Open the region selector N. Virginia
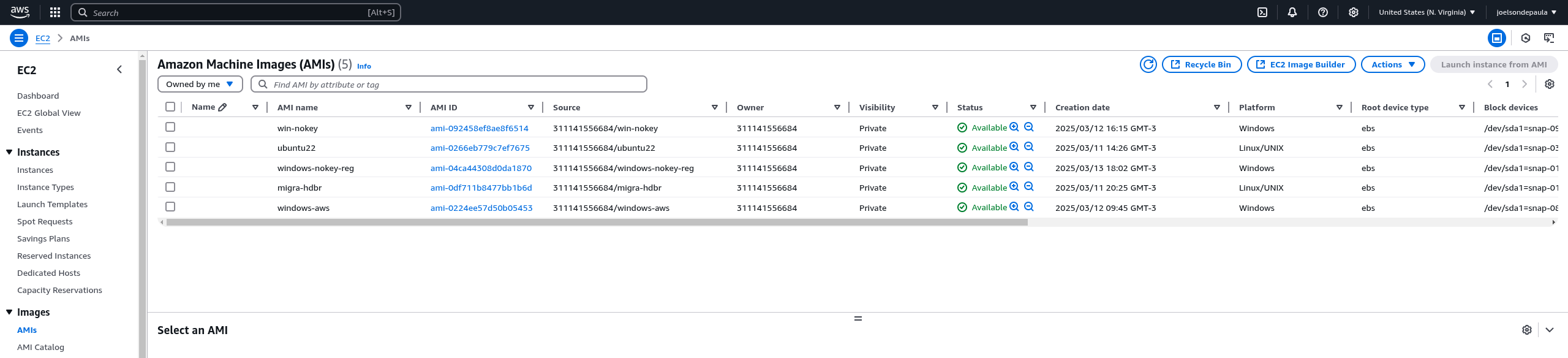The height and width of the screenshot is (358, 1568). pyautogui.click(x=1427, y=12)
